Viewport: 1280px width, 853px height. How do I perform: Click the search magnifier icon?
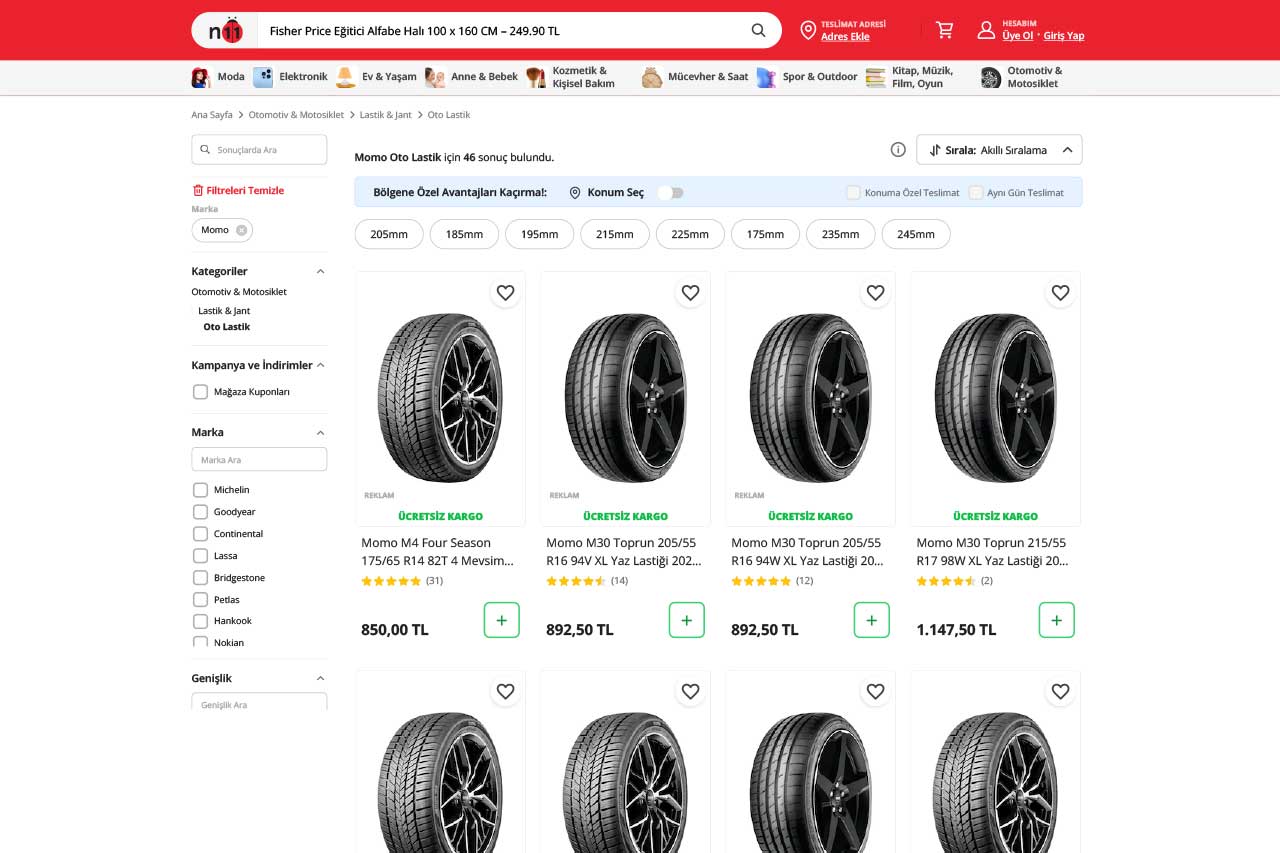coord(758,30)
